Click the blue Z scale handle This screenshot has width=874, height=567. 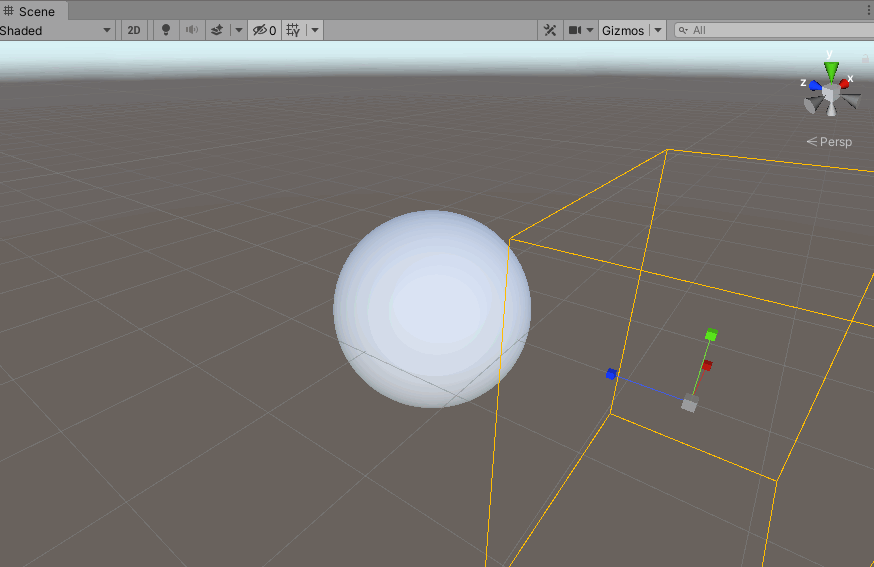pyautogui.click(x=611, y=374)
